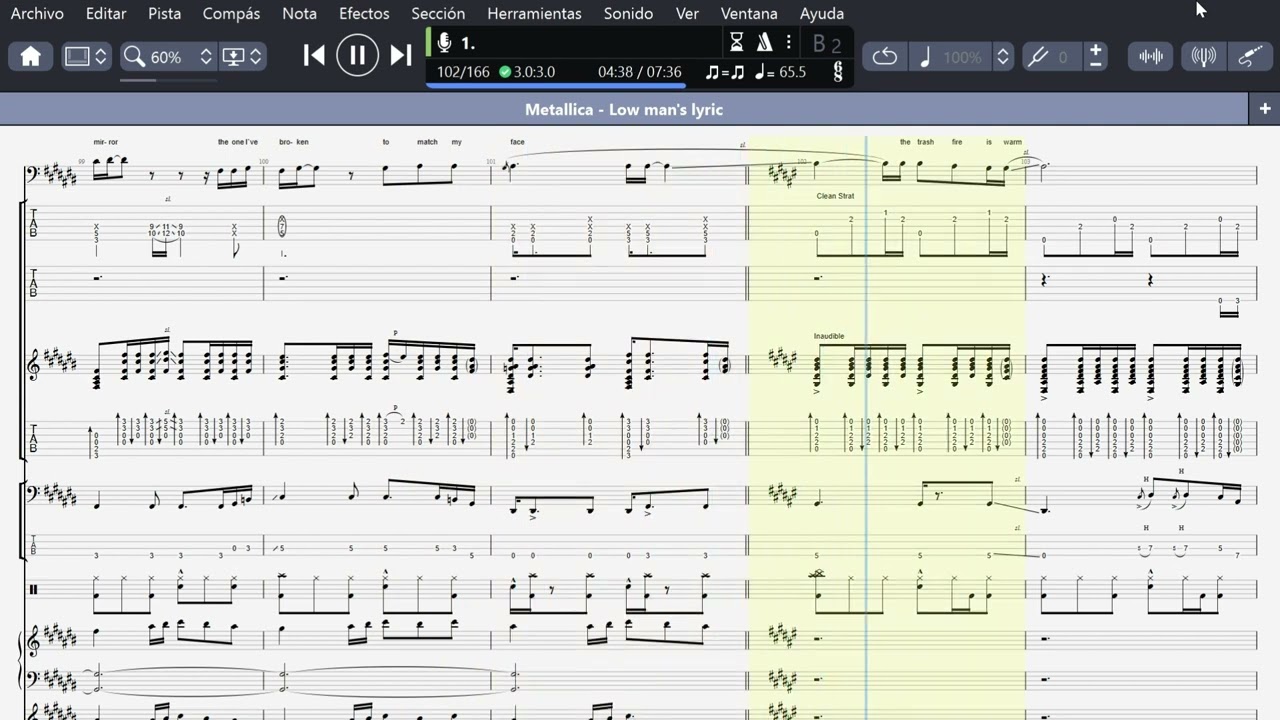Open the audio waveform track icon

point(1151,57)
